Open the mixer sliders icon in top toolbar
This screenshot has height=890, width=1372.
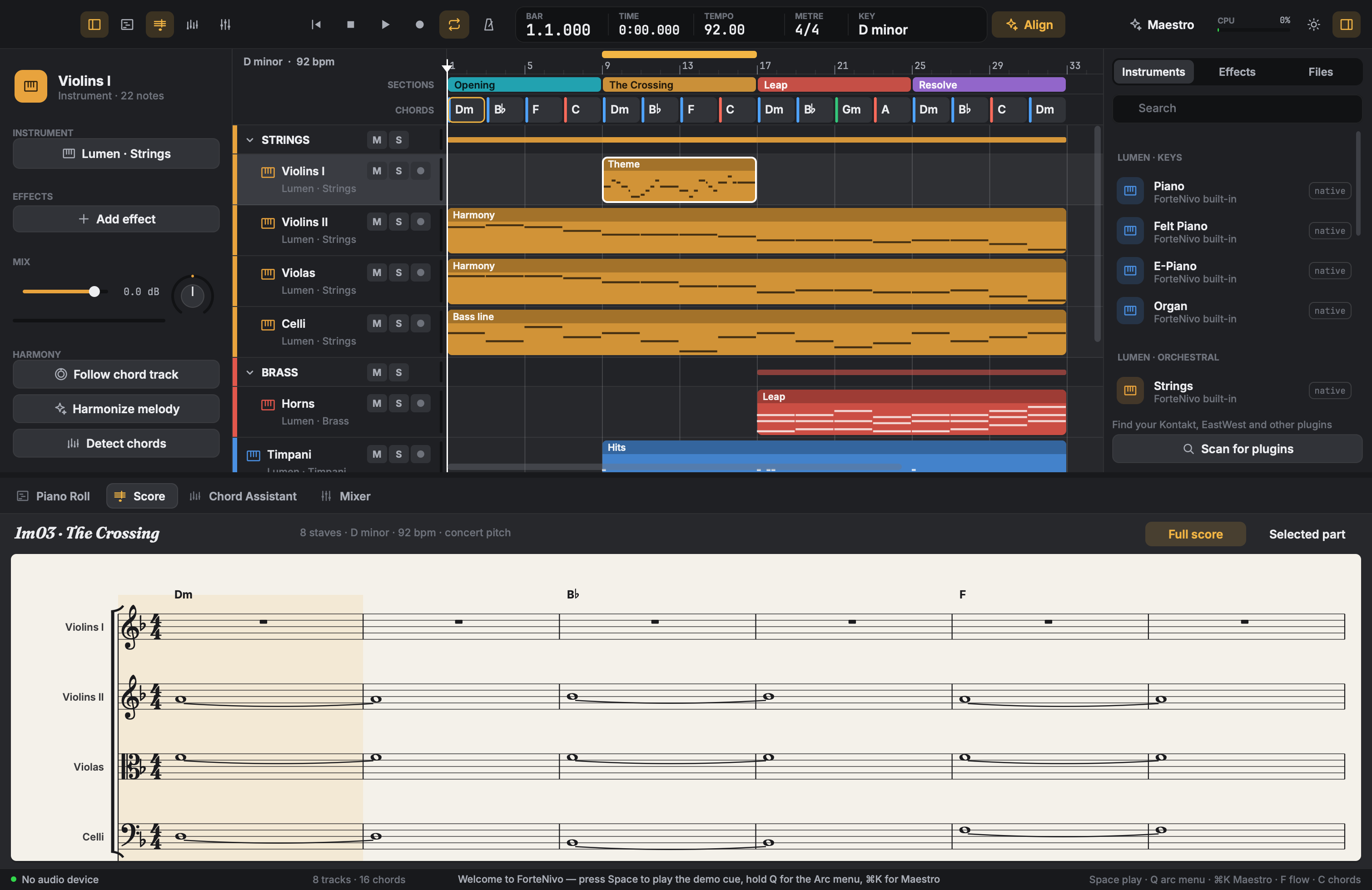(x=225, y=24)
